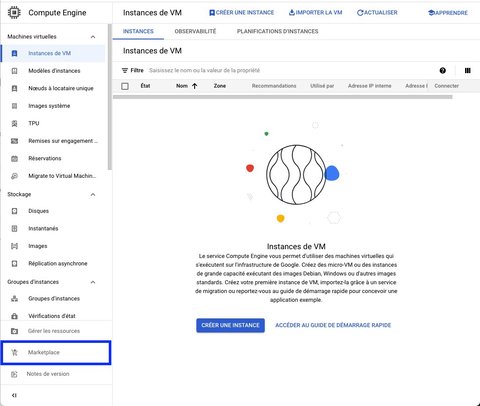Click the Gérer les ressources folder icon

[14, 331]
